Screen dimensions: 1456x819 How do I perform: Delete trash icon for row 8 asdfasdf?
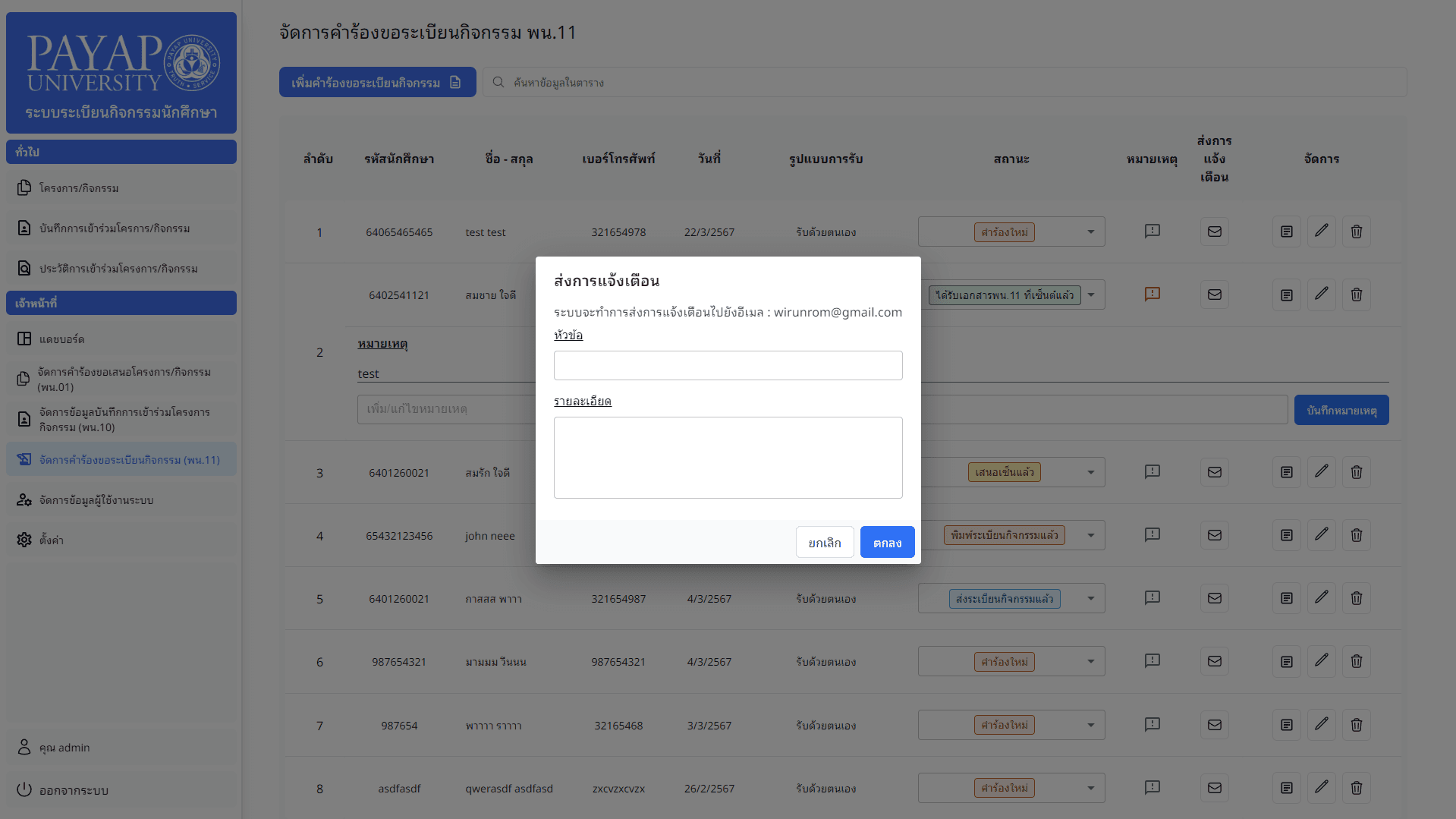tap(1356, 788)
